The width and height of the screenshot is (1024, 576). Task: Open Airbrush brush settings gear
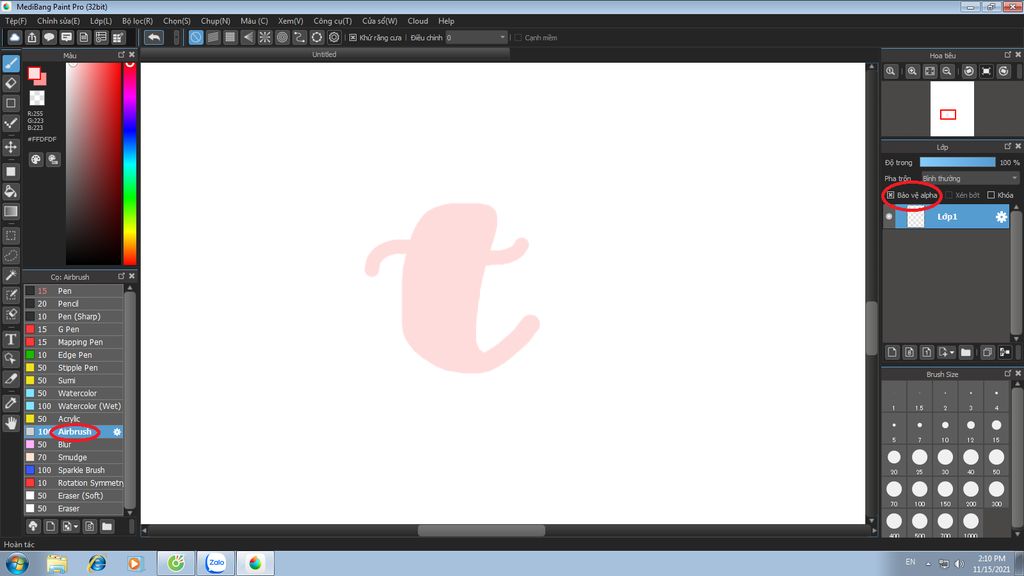(x=117, y=432)
